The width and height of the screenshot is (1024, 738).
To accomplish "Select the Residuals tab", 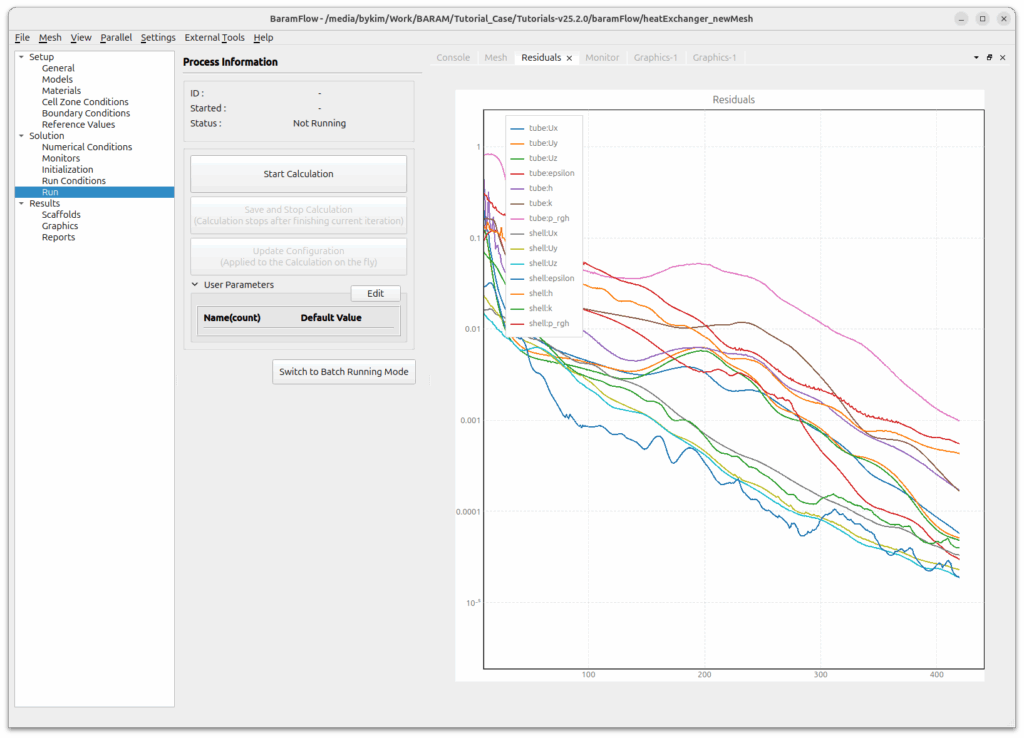I will (x=541, y=57).
